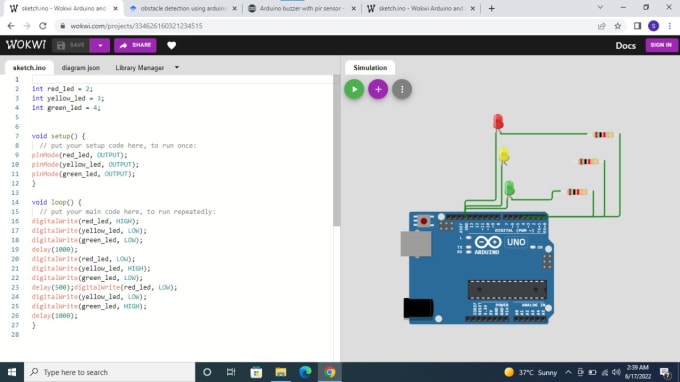The height and width of the screenshot is (382, 680).
Task: Open File Explorer from the taskbar
Action: [x=281, y=372]
